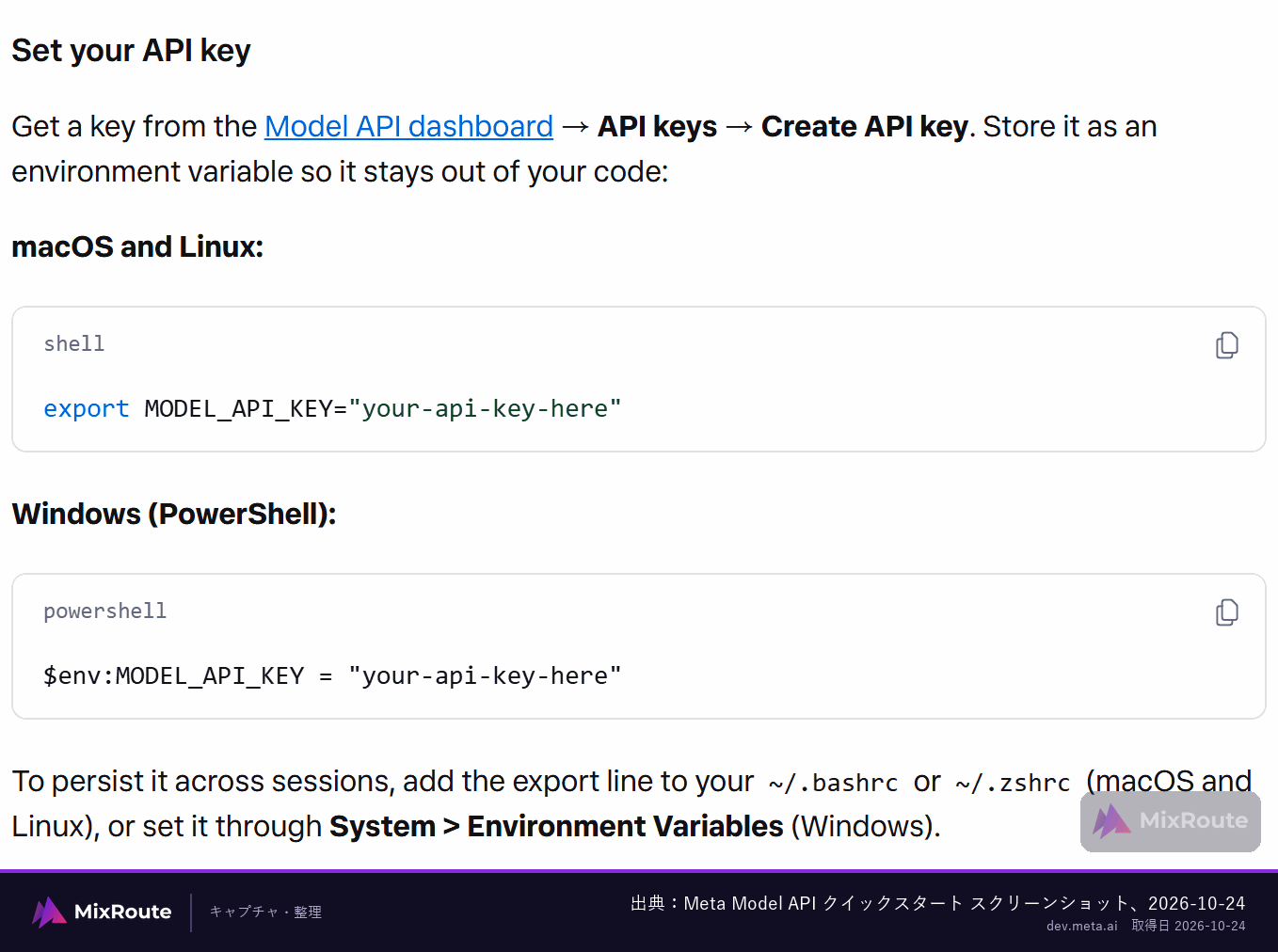Click the ~/.zshrc inline code
The image size is (1278, 952).
1013,783
